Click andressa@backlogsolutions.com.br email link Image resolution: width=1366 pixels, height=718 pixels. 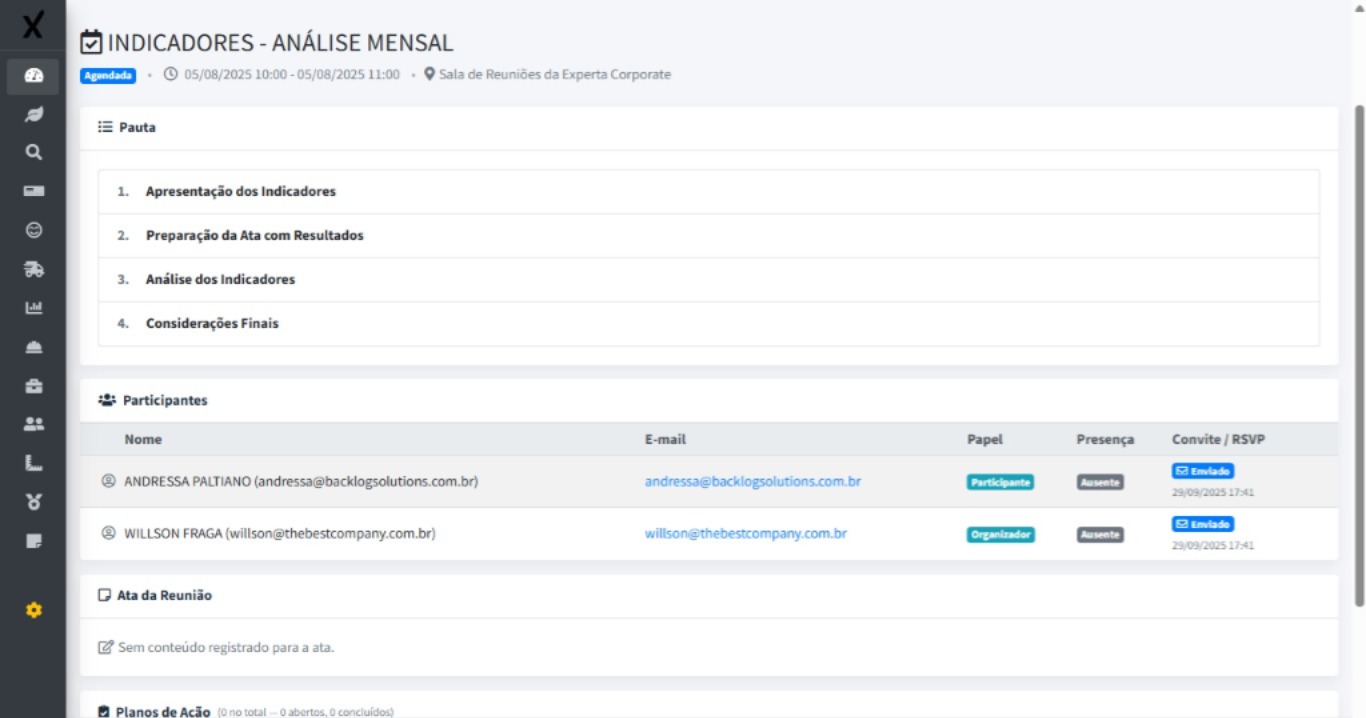coord(752,482)
